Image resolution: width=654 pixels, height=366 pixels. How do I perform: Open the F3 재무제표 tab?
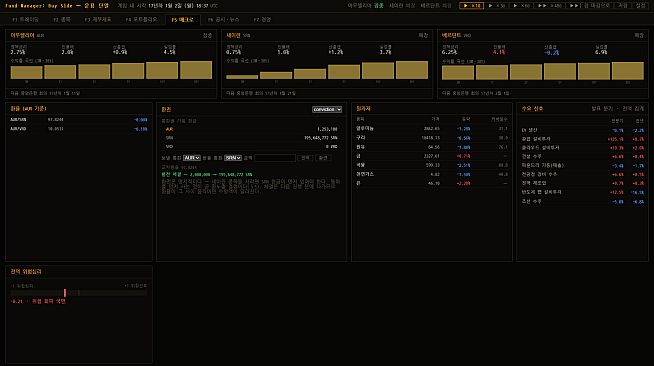click(98, 20)
